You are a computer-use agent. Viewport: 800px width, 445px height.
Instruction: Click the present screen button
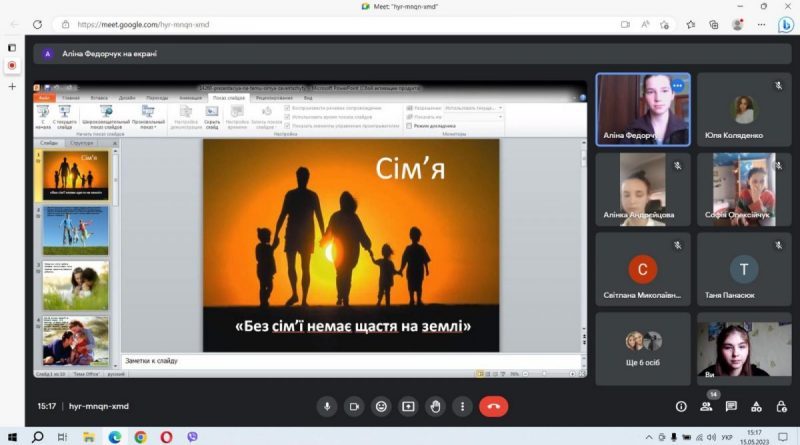(408, 407)
